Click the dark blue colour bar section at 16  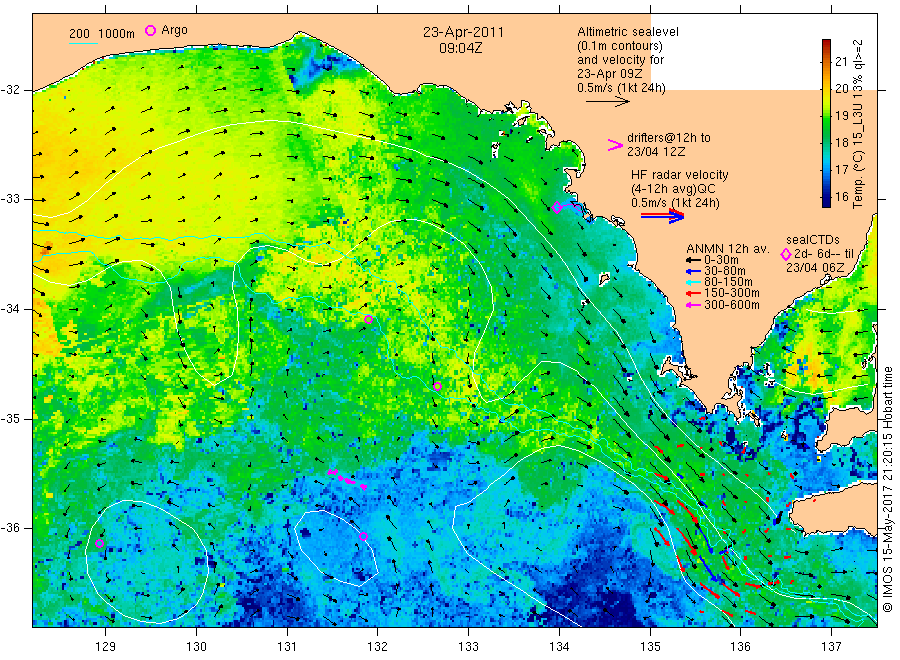827,196
